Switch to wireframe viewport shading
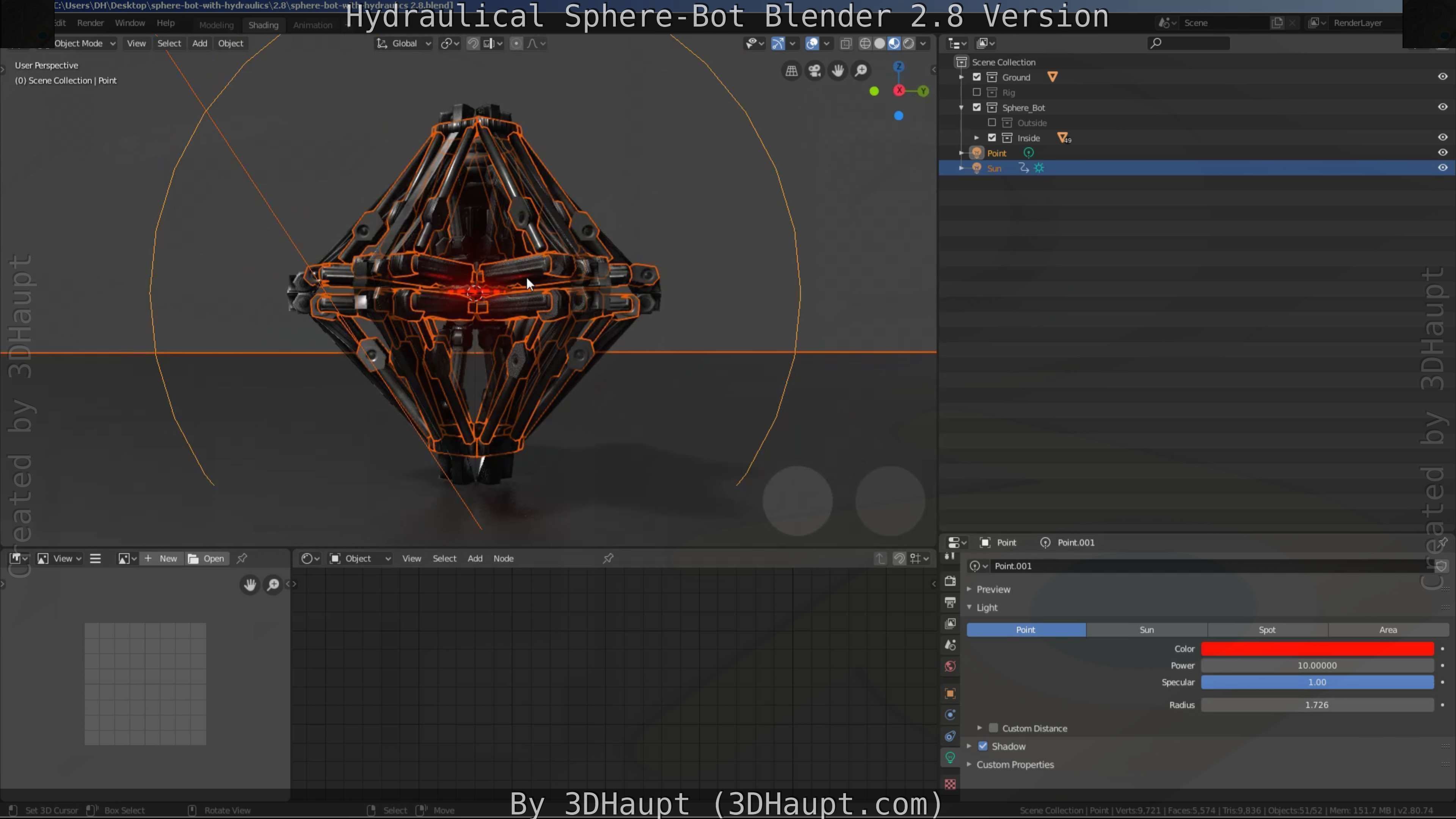The height and width of the screenshot is (819, 1456). point(865,44)
